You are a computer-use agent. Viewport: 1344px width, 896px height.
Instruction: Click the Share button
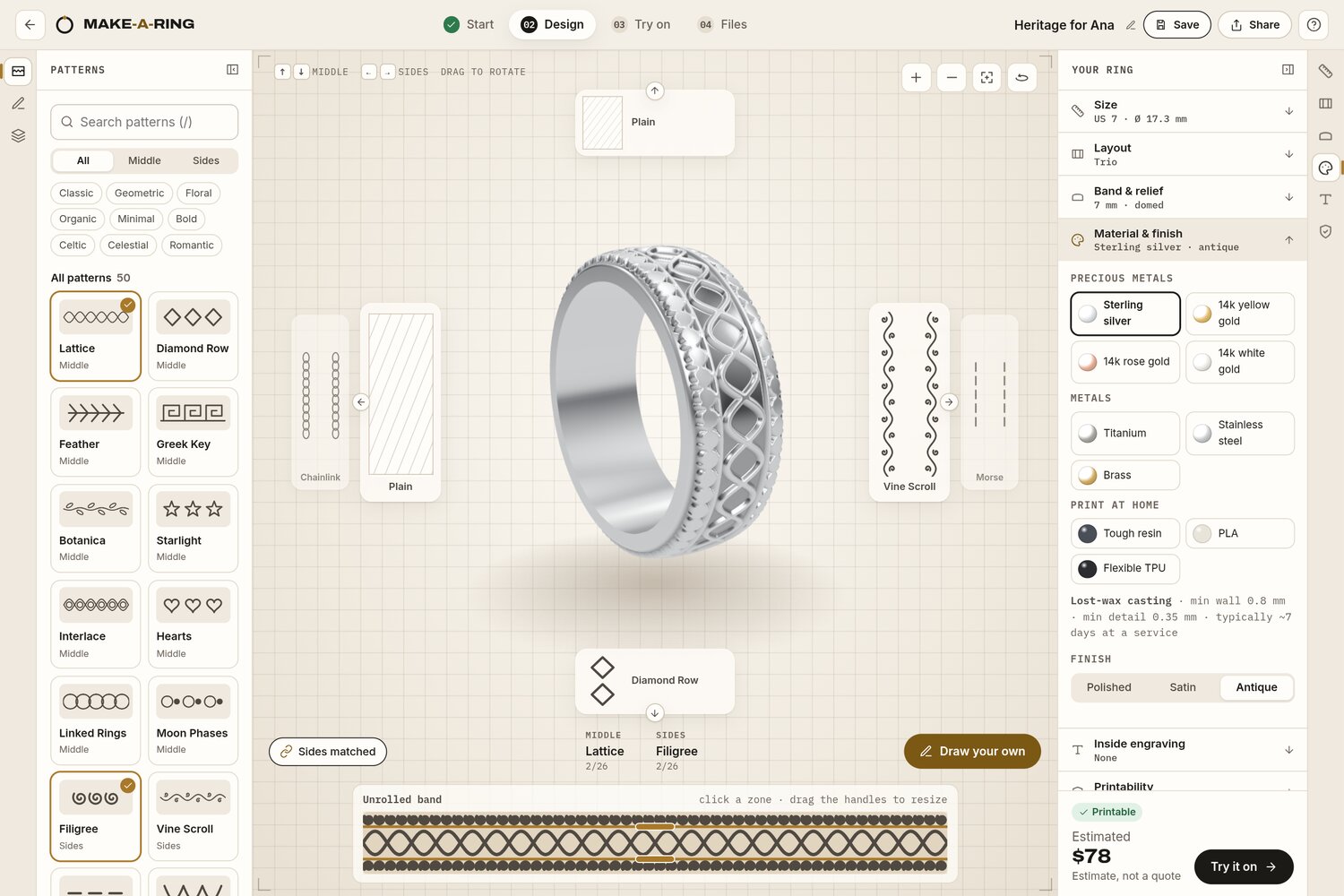(1254, 25)
